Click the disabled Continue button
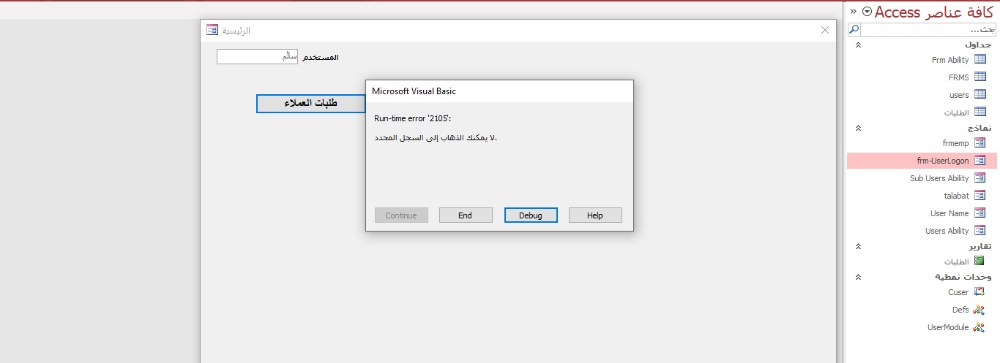This screenshot has width=1000, height=363. pos(401,215)
